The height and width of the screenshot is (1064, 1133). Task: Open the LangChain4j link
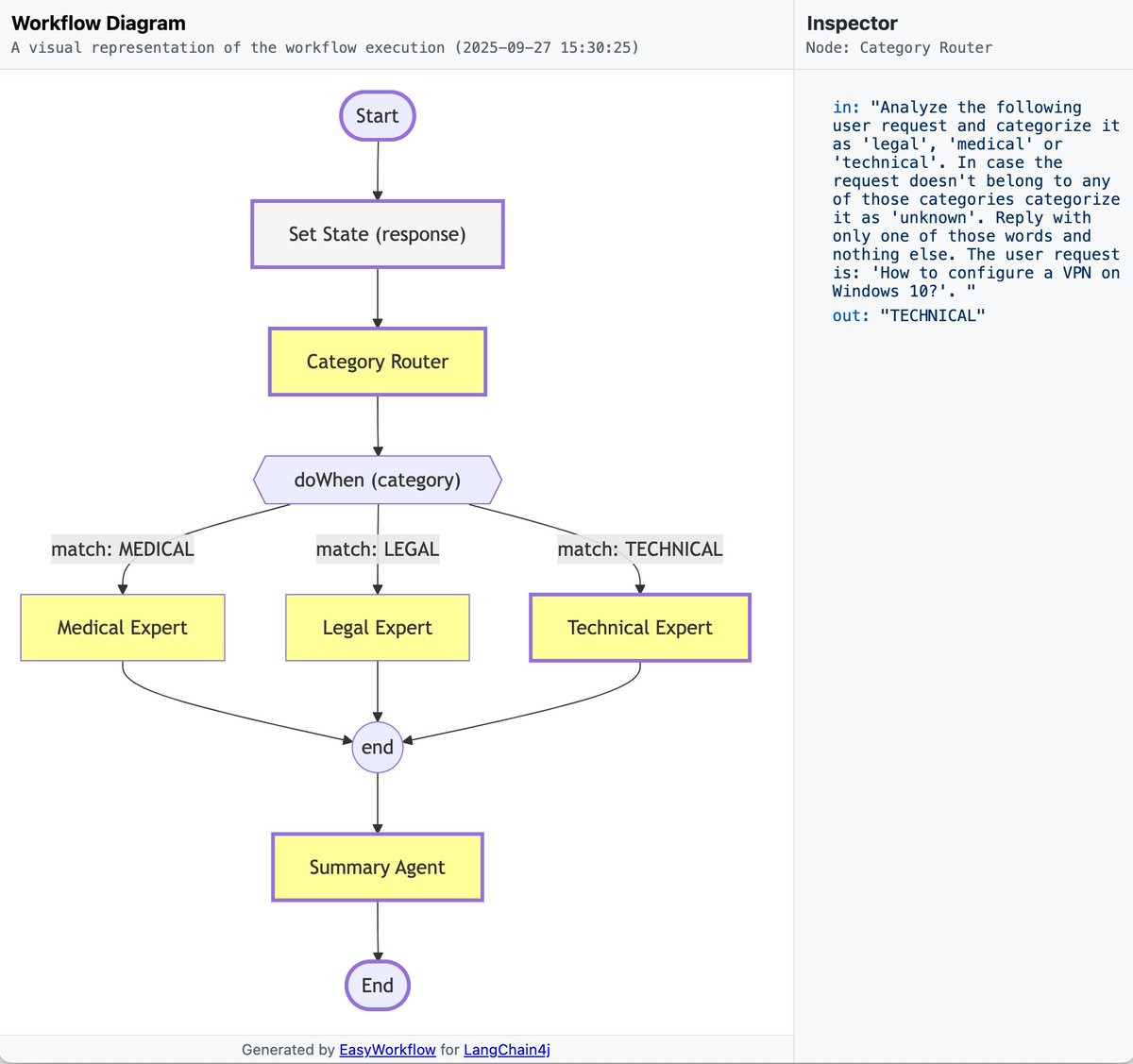tap(507, 1050)
